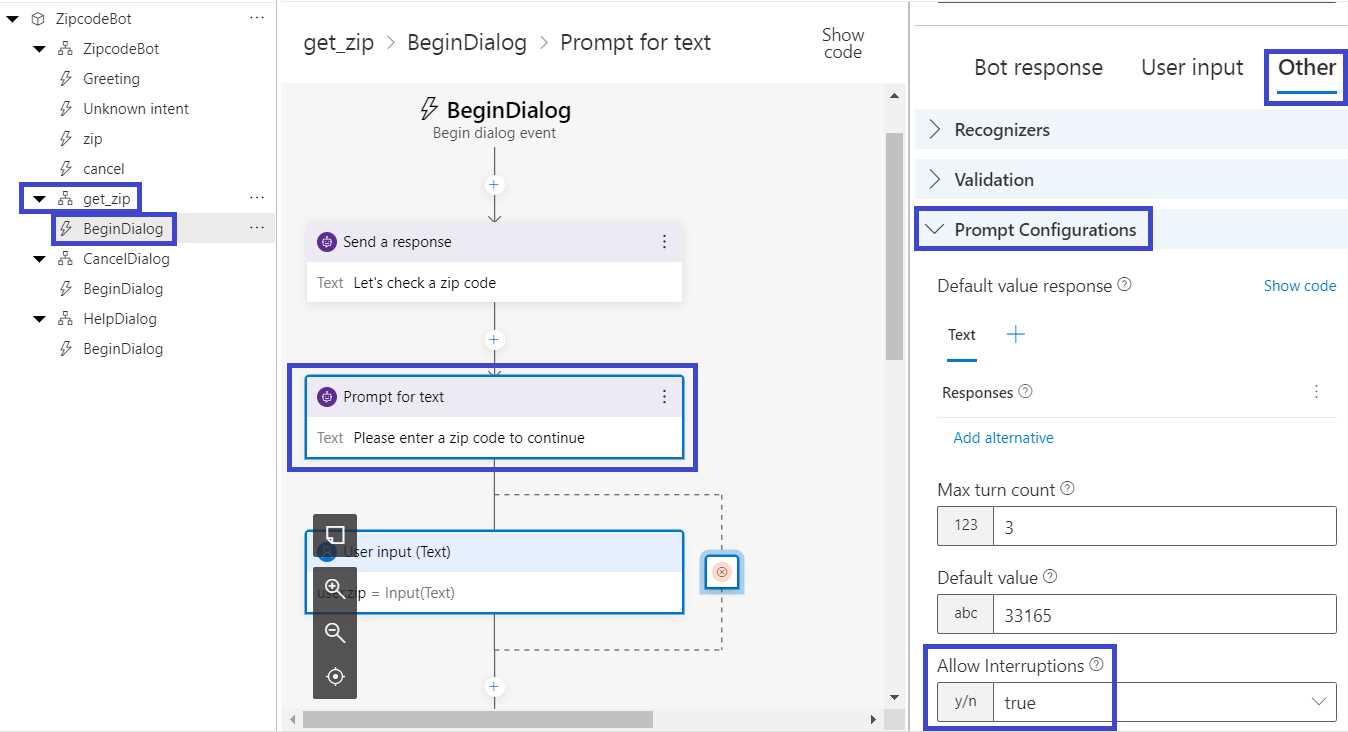The image size is (1348, 732).
Task: Switch to the User input tab
Action: (x=1192, y=67)
